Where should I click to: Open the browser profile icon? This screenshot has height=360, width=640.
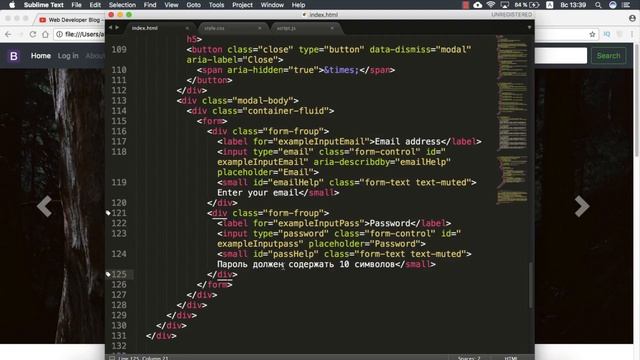coord(632,18)
